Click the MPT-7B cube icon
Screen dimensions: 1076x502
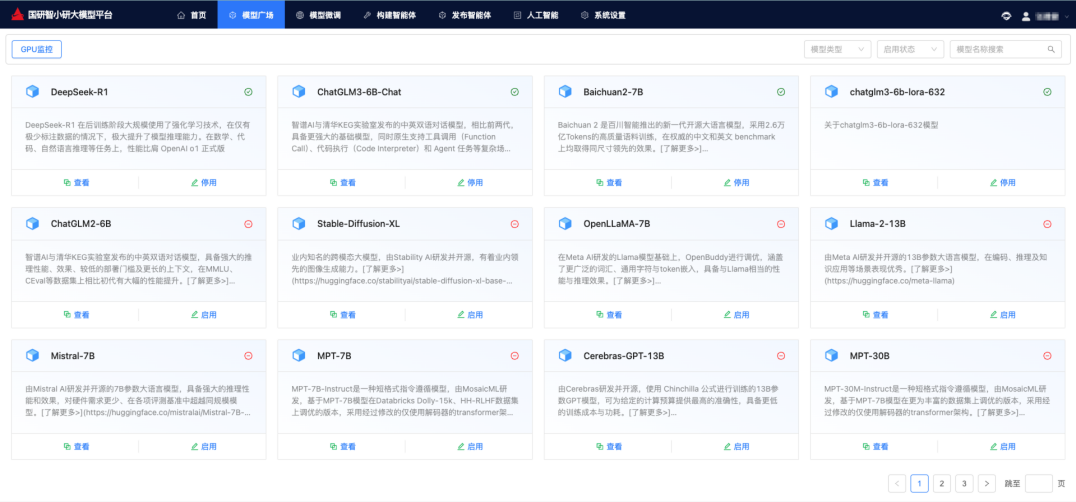coord(299,356)
